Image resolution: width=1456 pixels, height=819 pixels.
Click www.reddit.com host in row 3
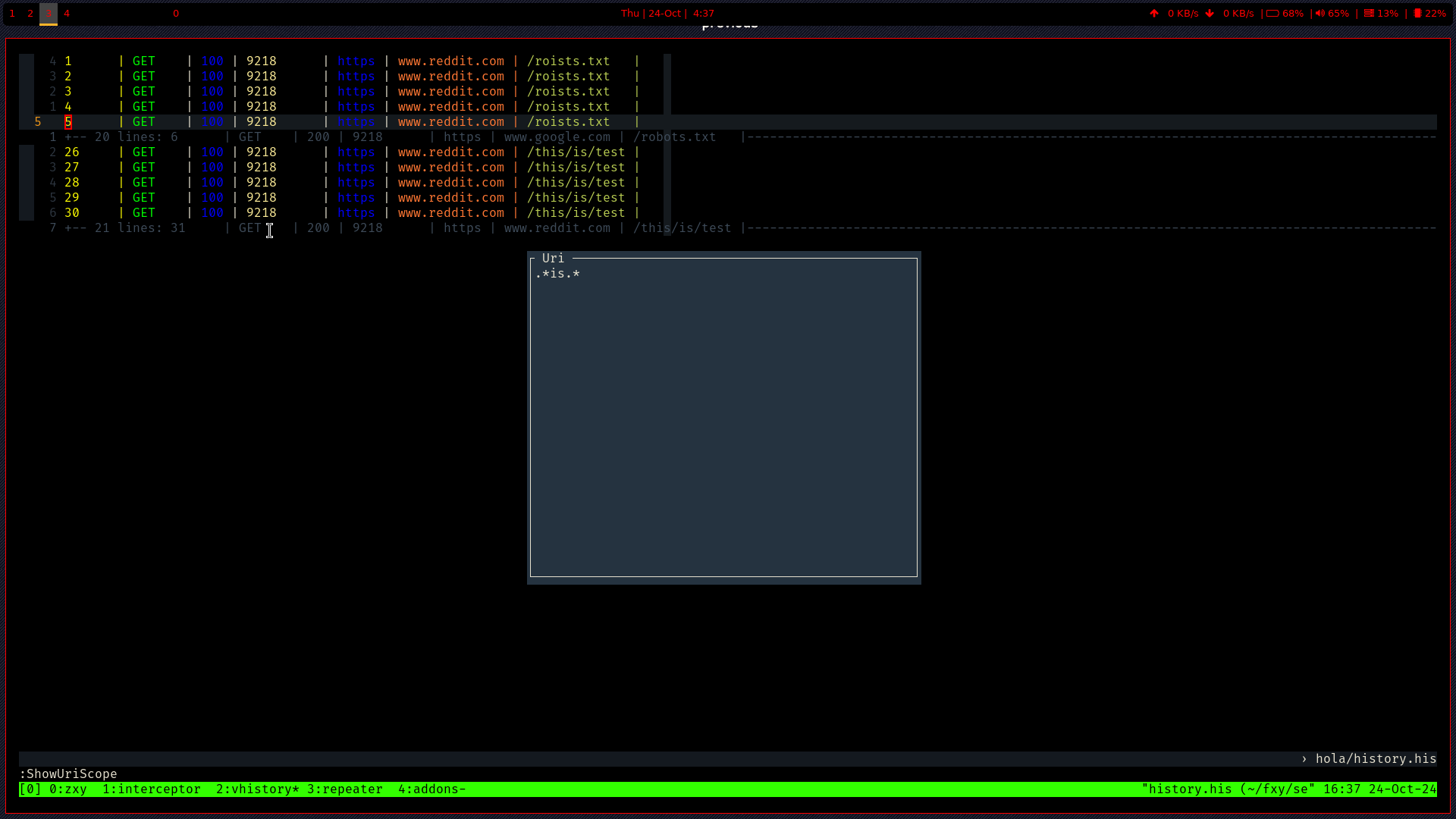click(x=450, y=92)
